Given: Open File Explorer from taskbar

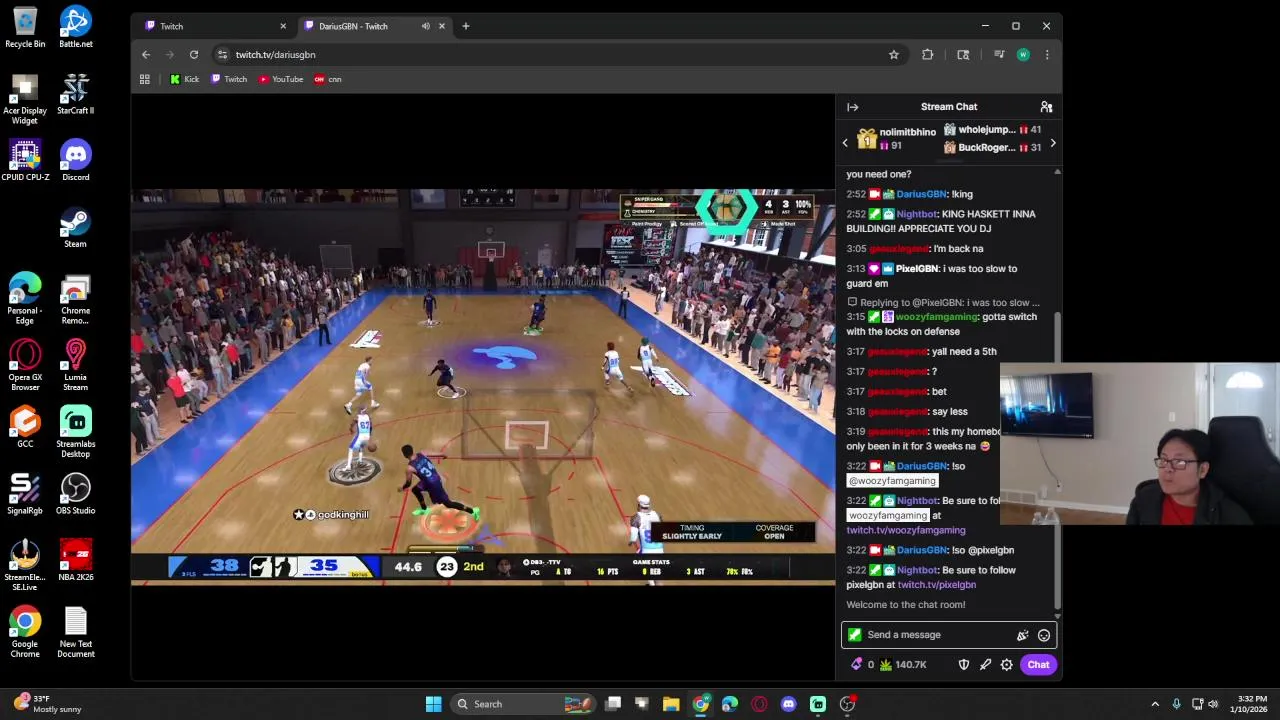Looking at the screenshot, I should click(671, 704).
